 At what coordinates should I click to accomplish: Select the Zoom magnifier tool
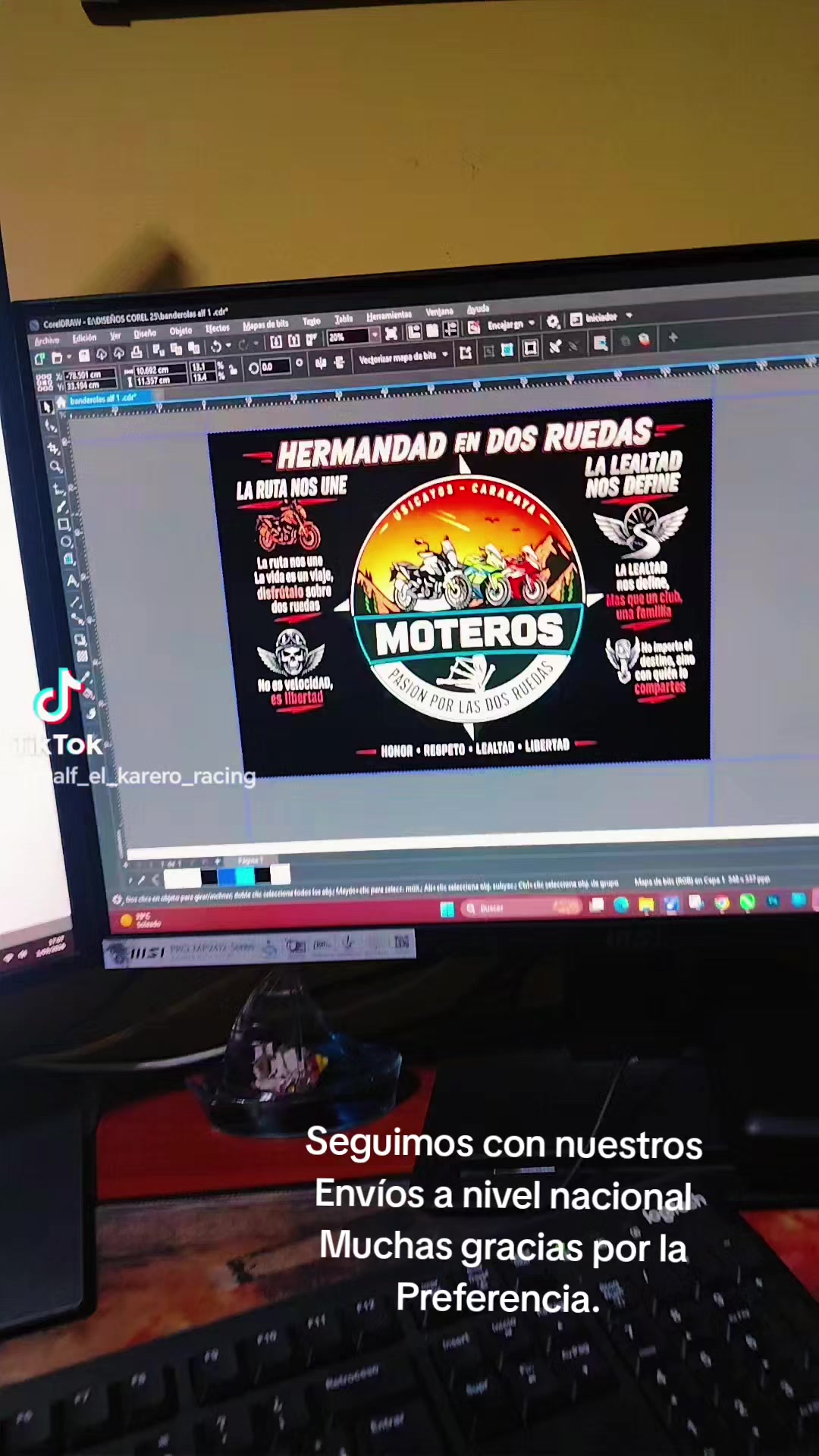tap(56, 468)
